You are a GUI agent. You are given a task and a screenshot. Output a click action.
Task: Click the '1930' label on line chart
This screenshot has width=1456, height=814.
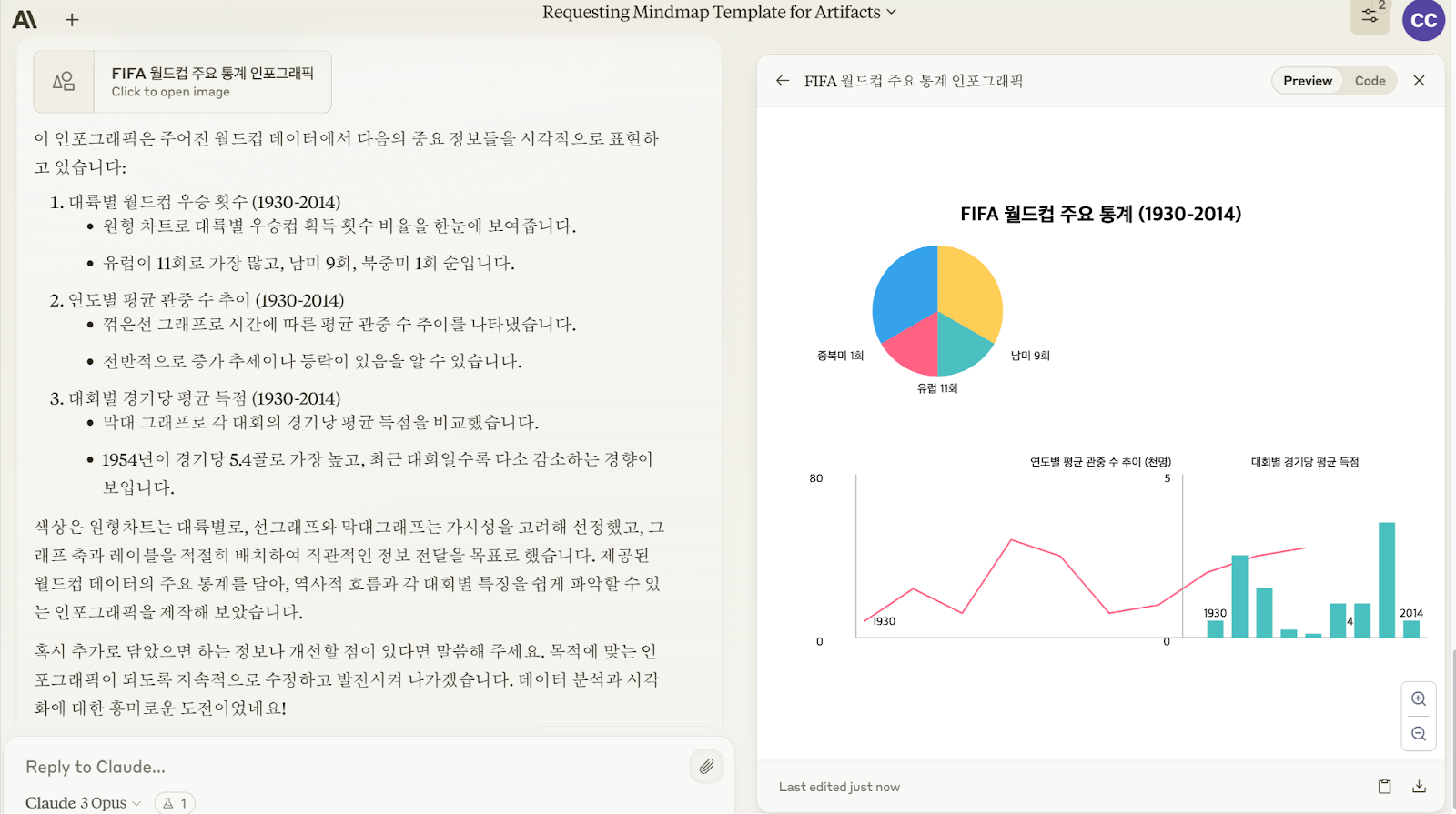(884, 621)
